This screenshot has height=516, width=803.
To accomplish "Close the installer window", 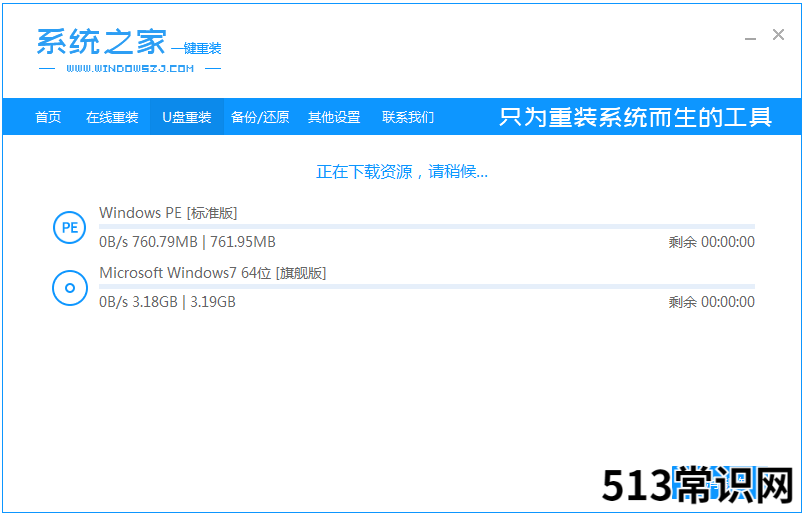I will click(x=778, y=35).
